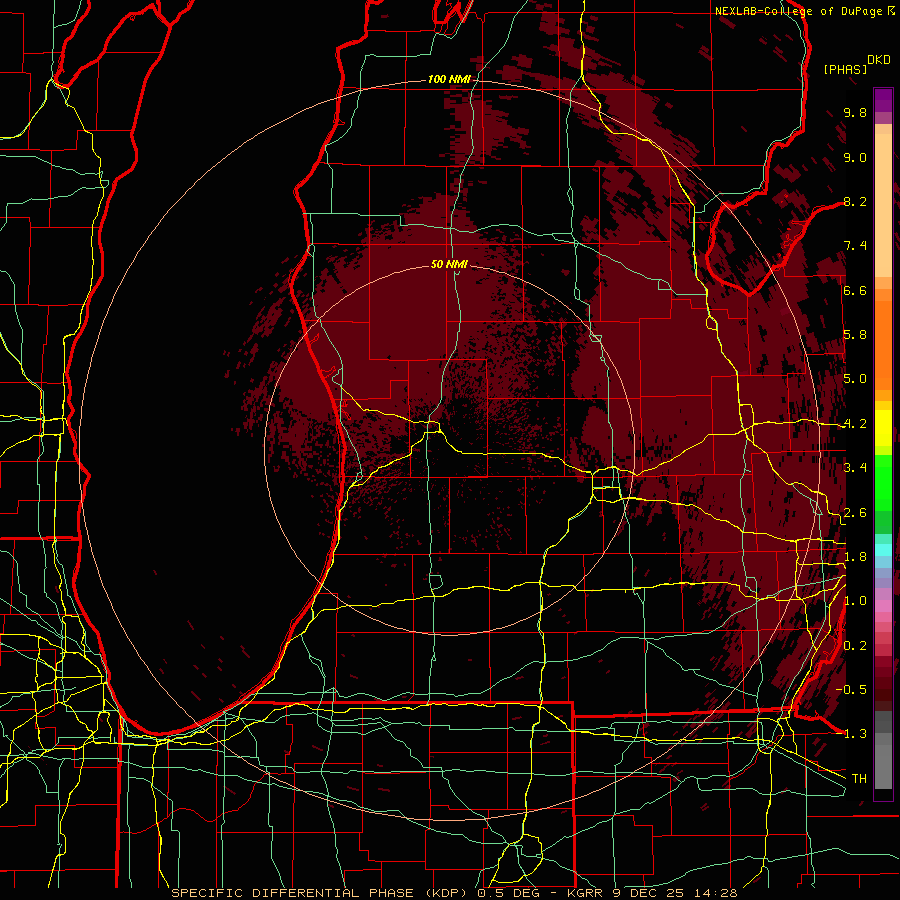Image resolution: width=900 pixels, height=900 pixels.
Task: Click the 6.6 value on the color scale
Action: coord(855,290)
